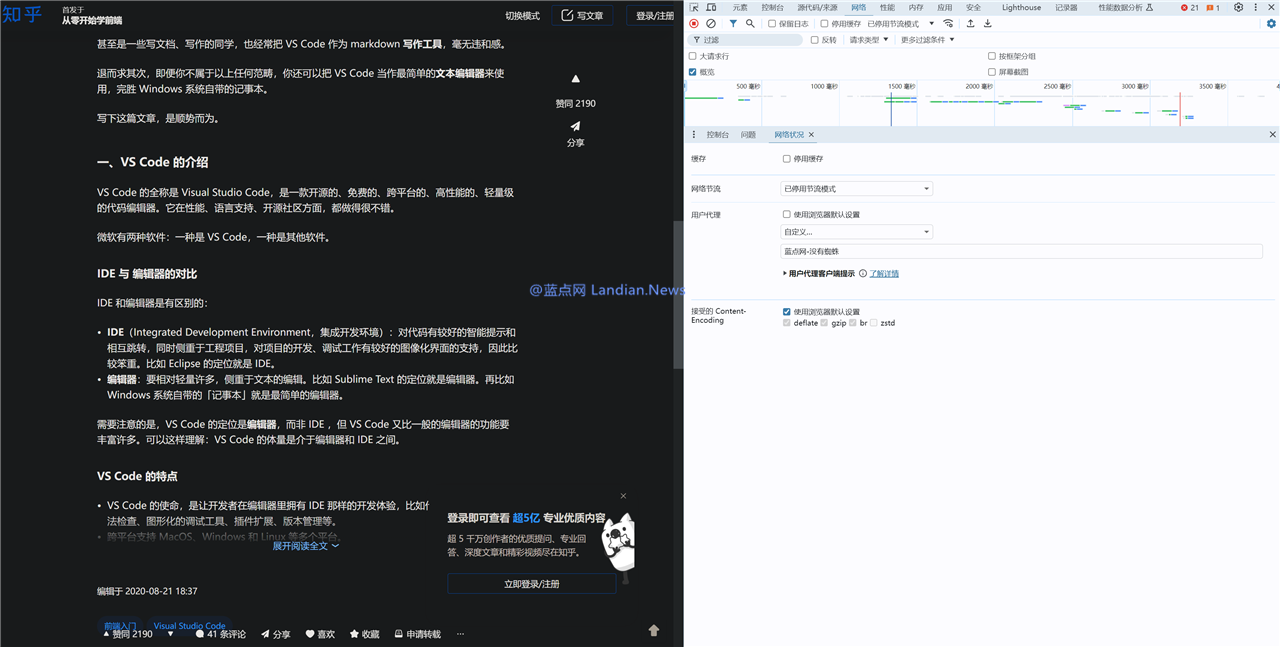The height and width of the screenshot is (647, 1280).
Task: Open the DevTools customize three-dot menu
Action: 1255,7
